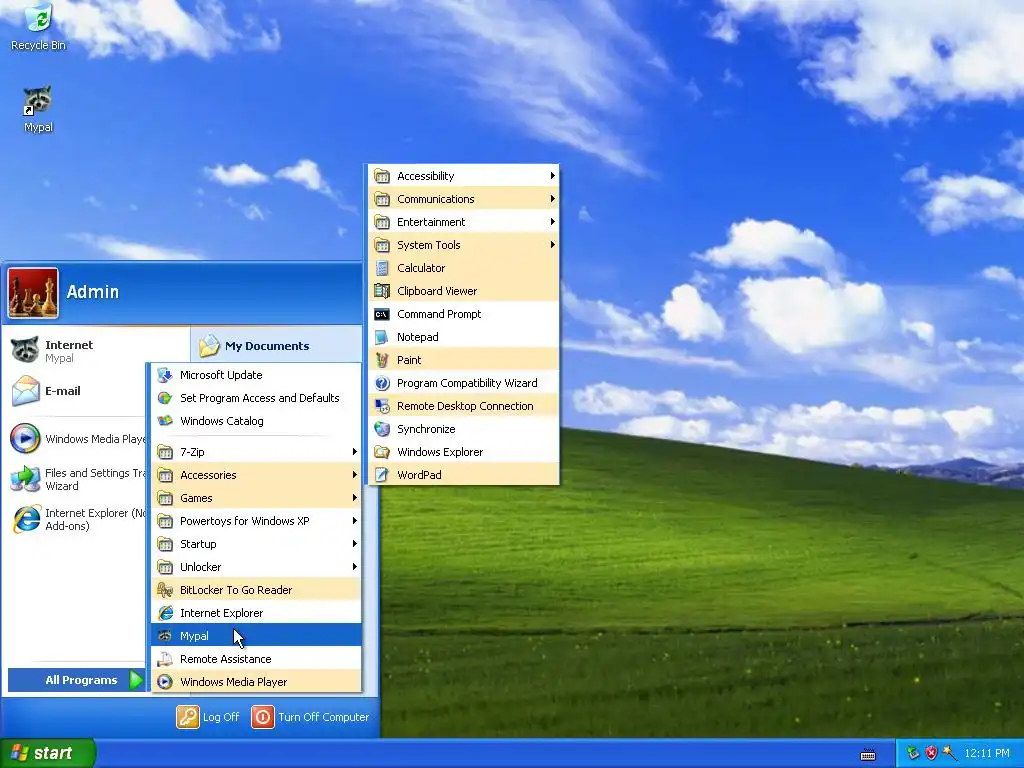The height and width of the screenshot is (768, 1024).
Task: Open Microsoft Update
Action: pos(256,375)
